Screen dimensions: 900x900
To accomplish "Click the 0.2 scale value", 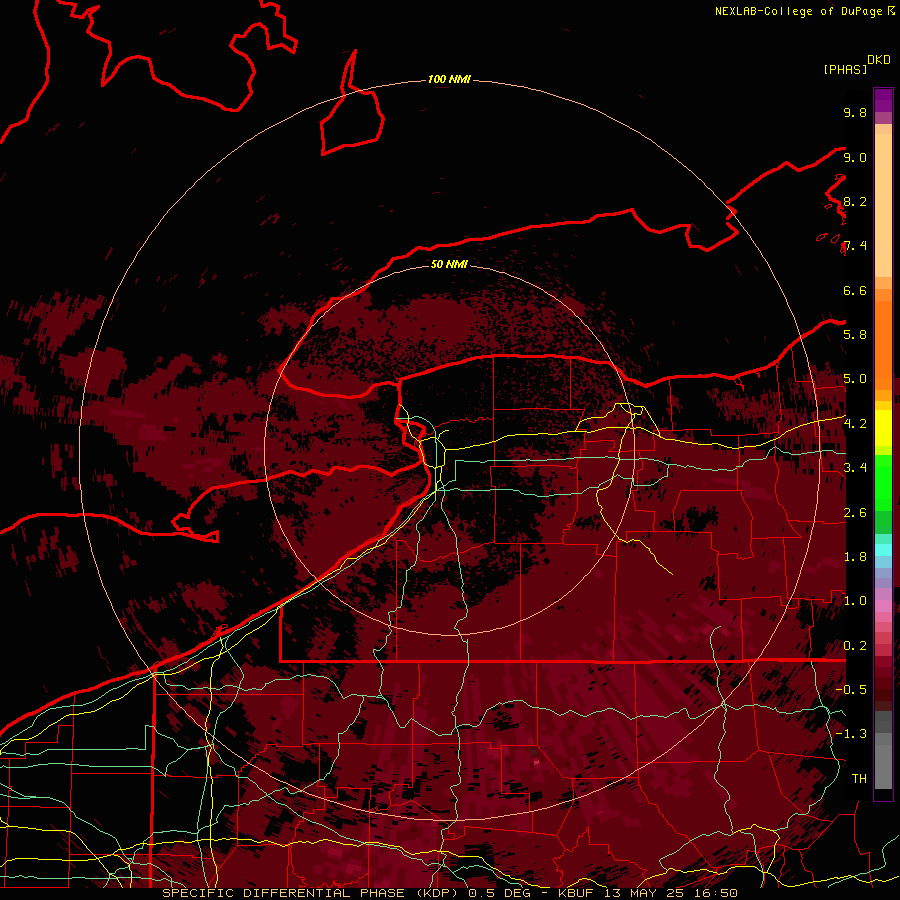I will pyautogui.click(x=855, y=645).
